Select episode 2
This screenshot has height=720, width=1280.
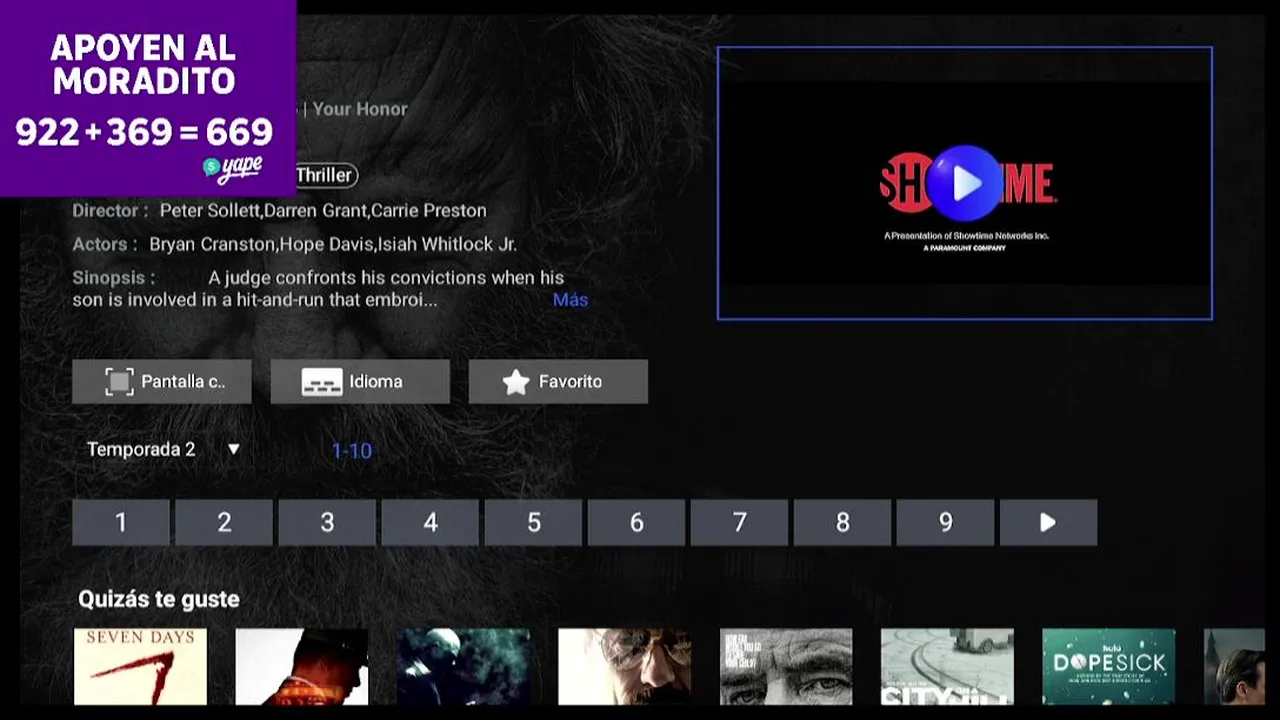coord(224,522)
